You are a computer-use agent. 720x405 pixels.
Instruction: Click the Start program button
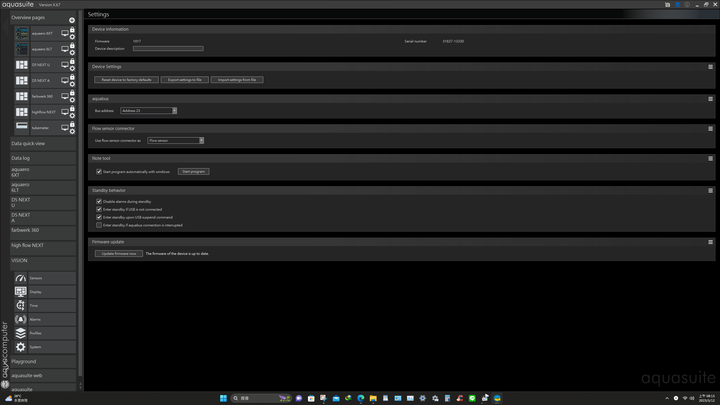[193, 172]
